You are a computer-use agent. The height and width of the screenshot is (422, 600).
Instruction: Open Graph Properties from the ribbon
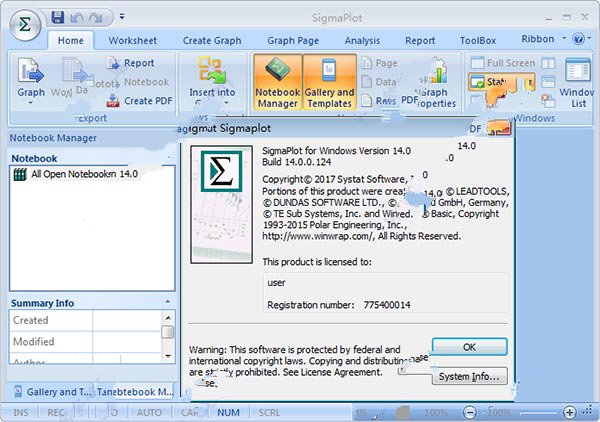click(437, 83)
